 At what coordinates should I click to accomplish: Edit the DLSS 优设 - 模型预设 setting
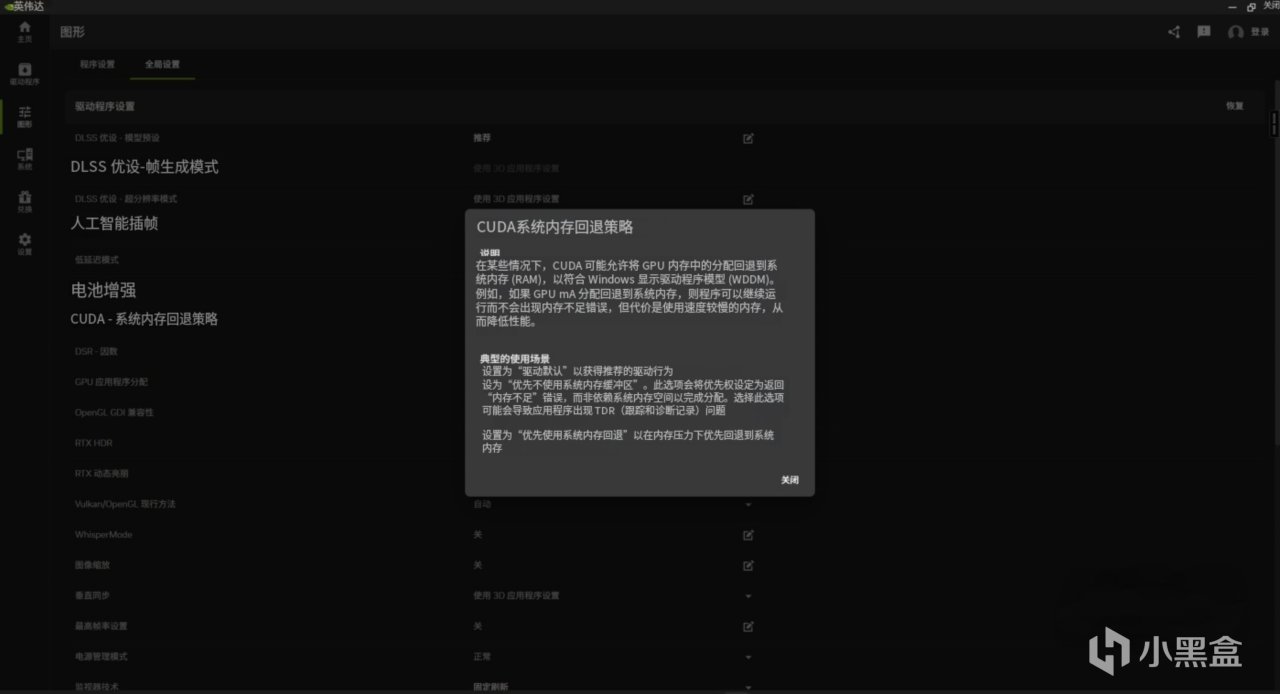coord(748,138)
